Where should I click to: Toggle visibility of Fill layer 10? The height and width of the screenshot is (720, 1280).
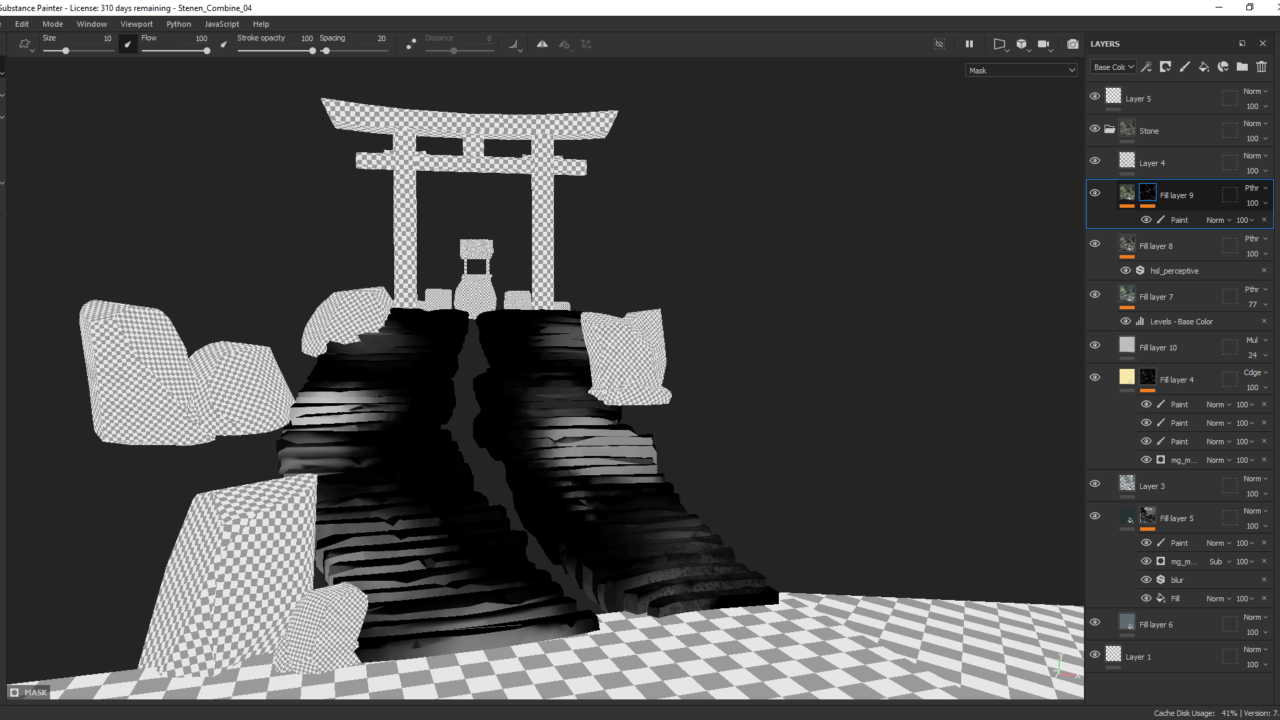tap(1094, 346)
